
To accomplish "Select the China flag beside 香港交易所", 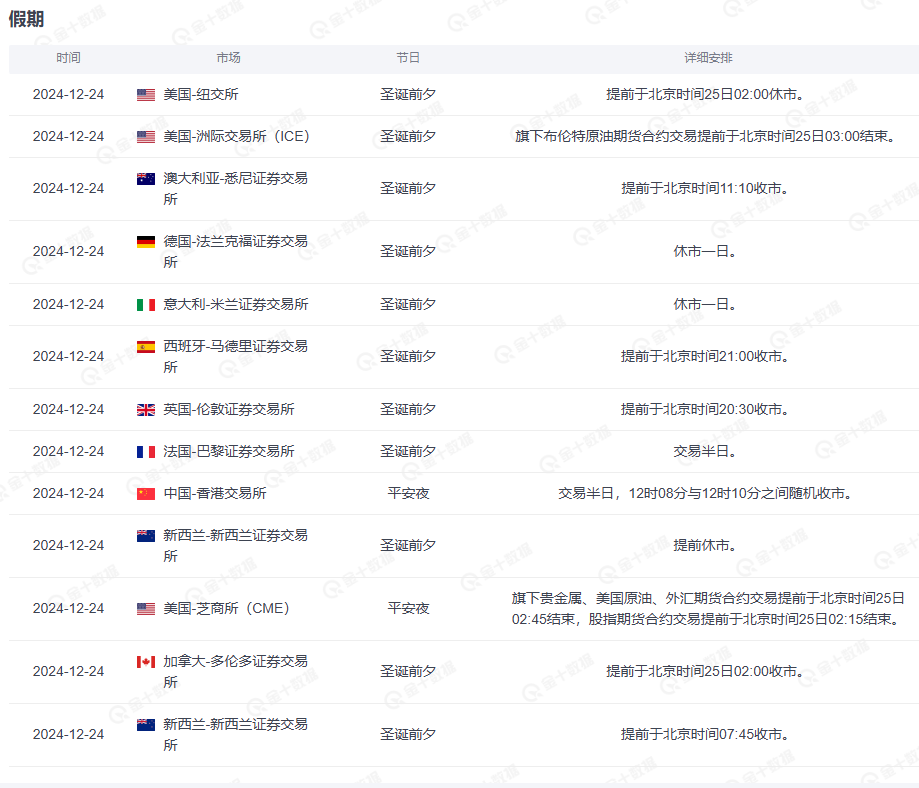I will [x=146, y=494].
